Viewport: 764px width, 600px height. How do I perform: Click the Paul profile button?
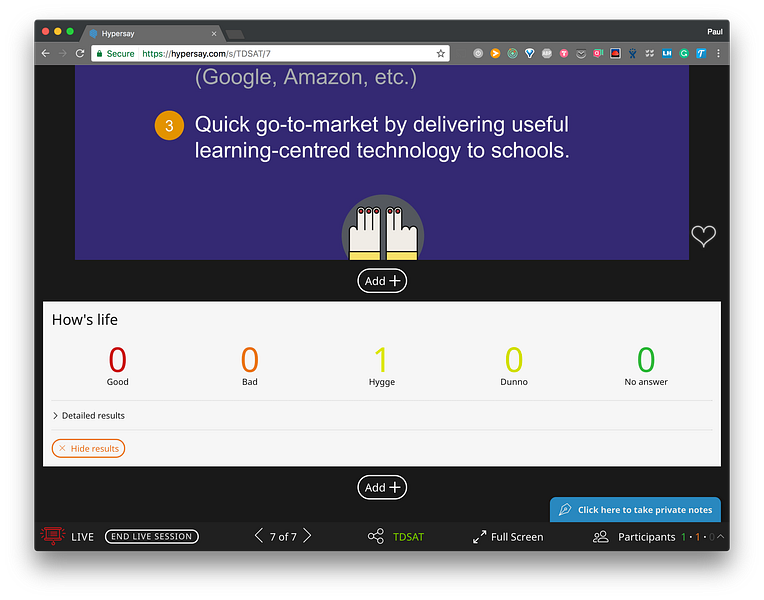tap(715, 32)
